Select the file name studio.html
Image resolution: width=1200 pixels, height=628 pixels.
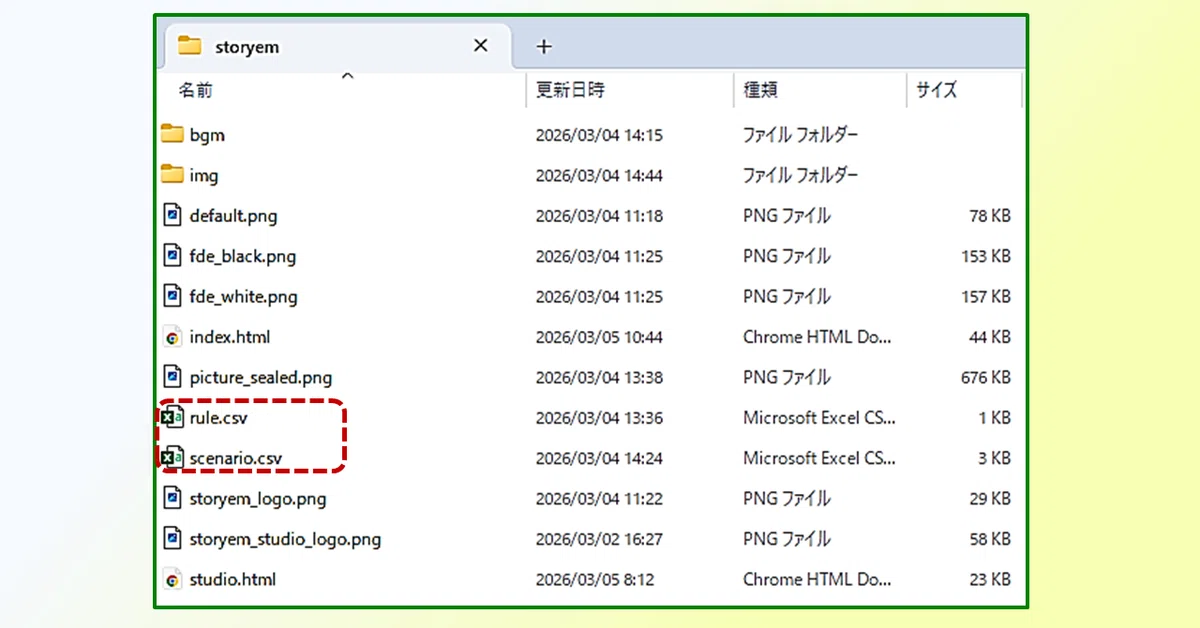coord(233,579)
